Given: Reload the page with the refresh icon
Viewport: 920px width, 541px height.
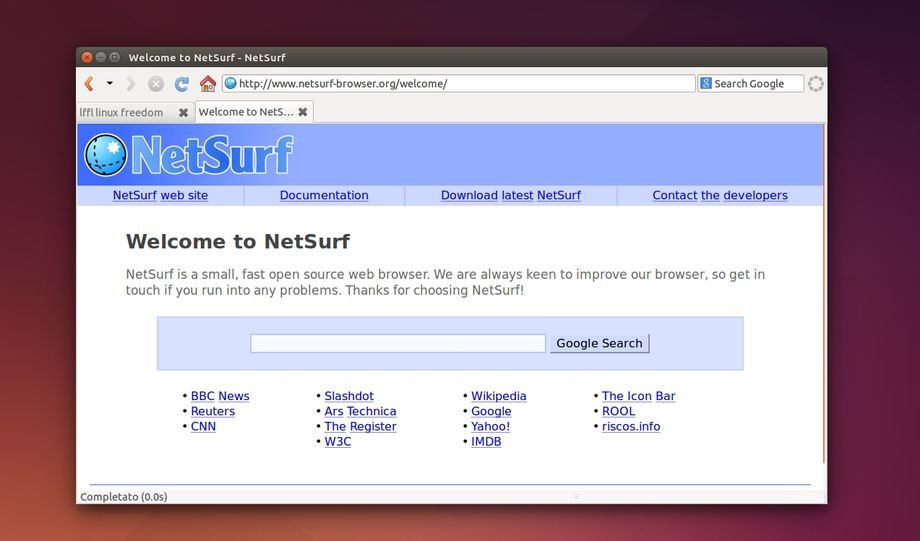Looking at the screenshot, I should [182, 84].
